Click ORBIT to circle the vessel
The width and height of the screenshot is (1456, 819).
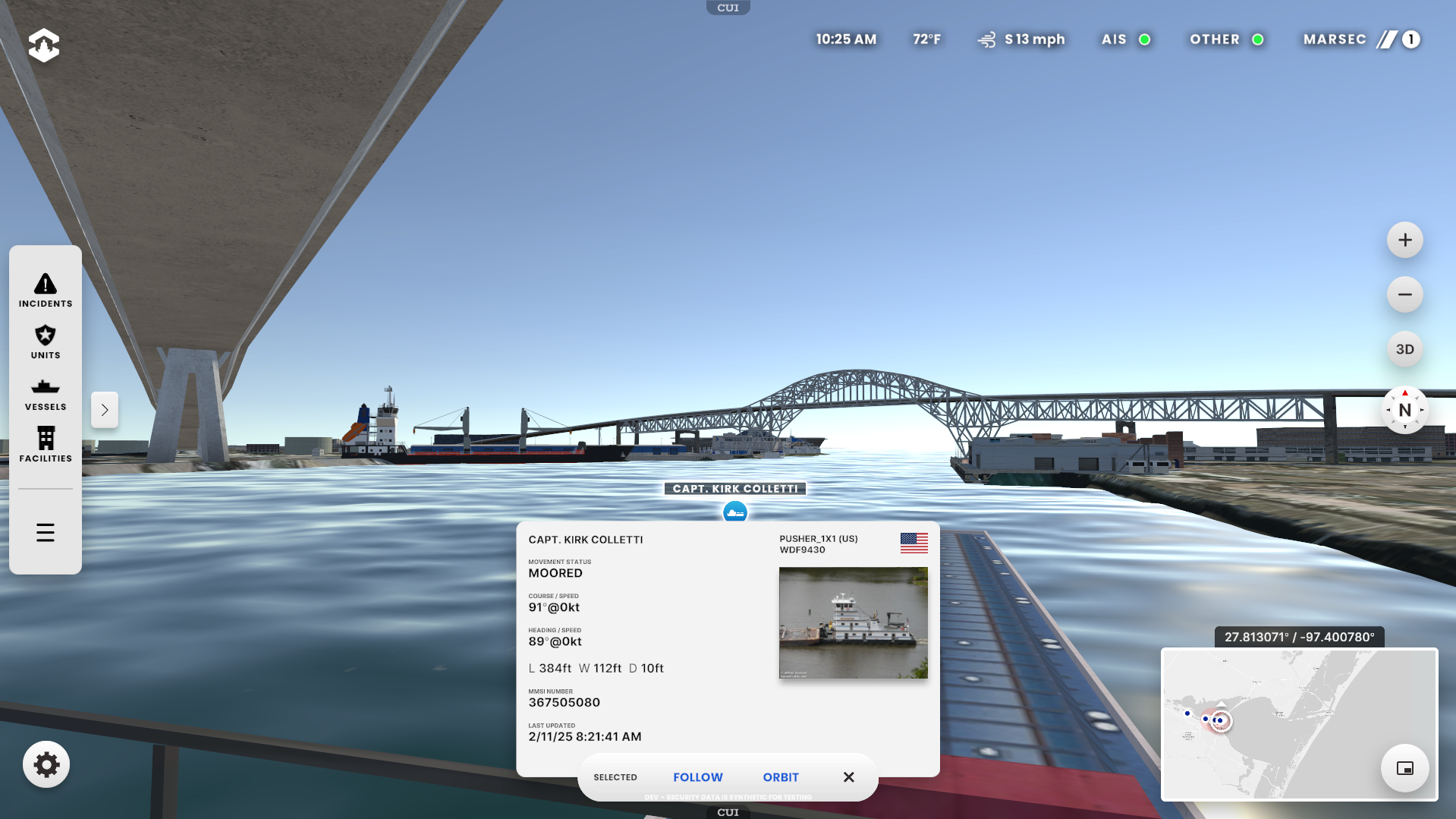click(781, 776)
